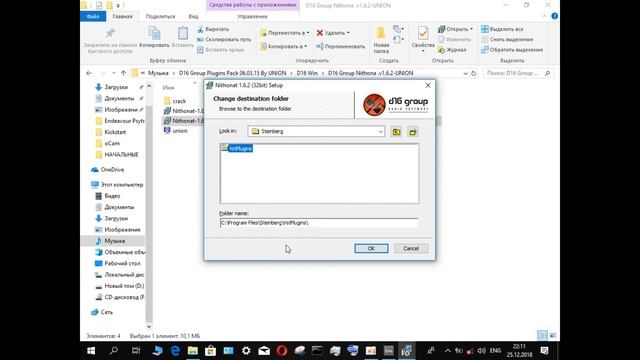Screen dimensions: 640x360
Task: Open the notification center icon
Action: pyautogui.click(x=544, y=351)
